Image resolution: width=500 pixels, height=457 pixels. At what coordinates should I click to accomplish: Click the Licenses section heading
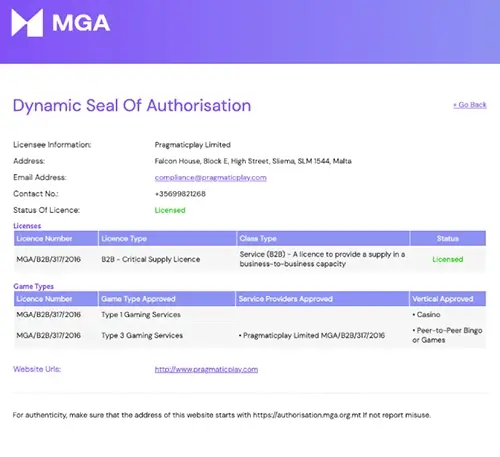[x=27, y=226]
